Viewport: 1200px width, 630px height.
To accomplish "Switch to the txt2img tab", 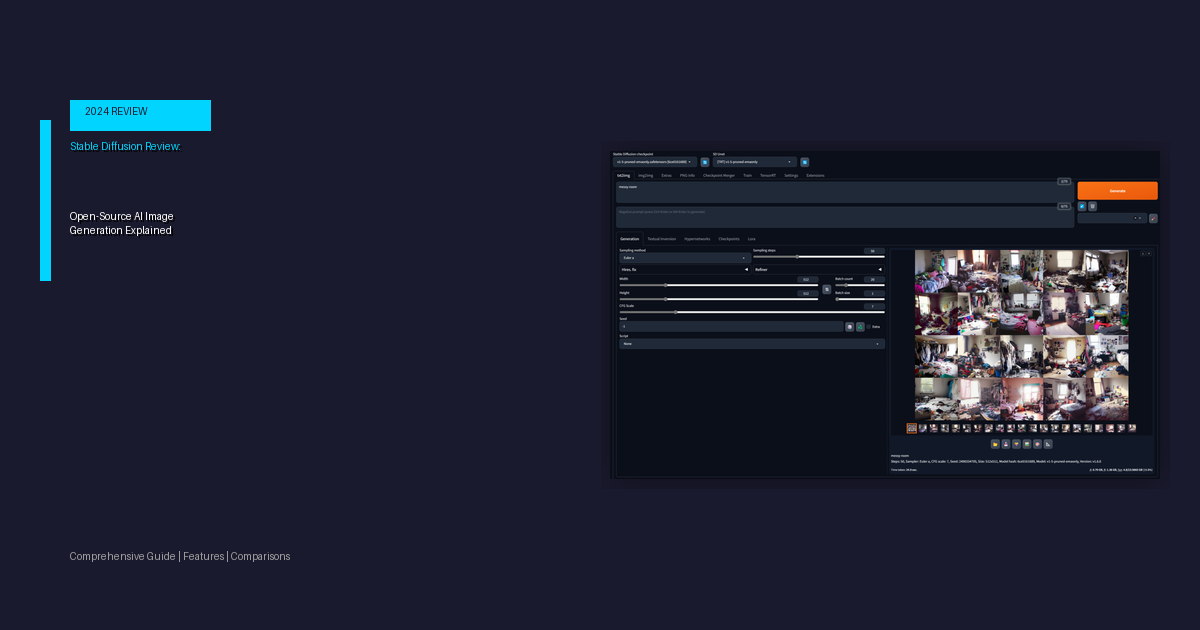I will coord(624,175).
